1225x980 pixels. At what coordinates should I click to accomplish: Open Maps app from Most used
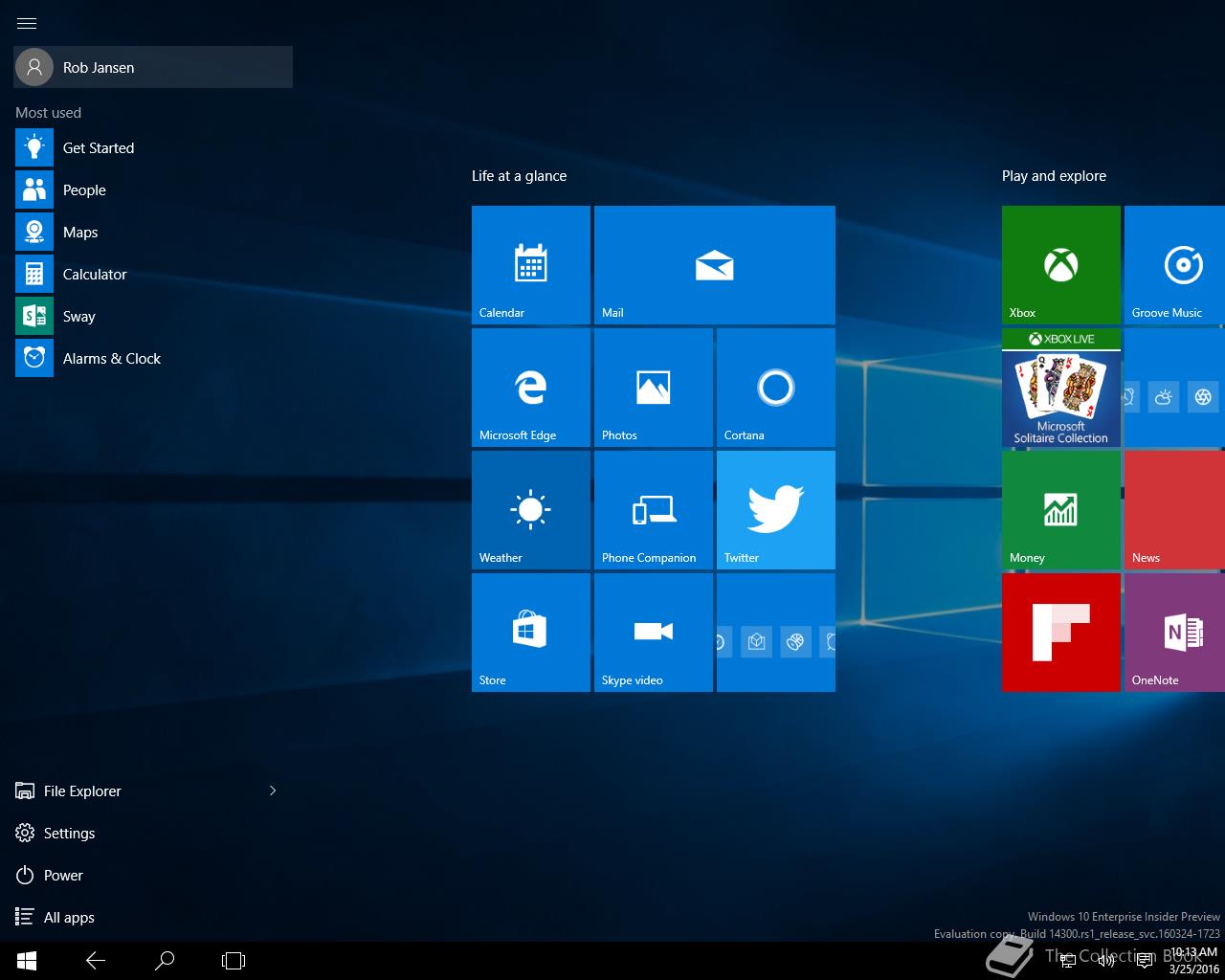[153, 232]
